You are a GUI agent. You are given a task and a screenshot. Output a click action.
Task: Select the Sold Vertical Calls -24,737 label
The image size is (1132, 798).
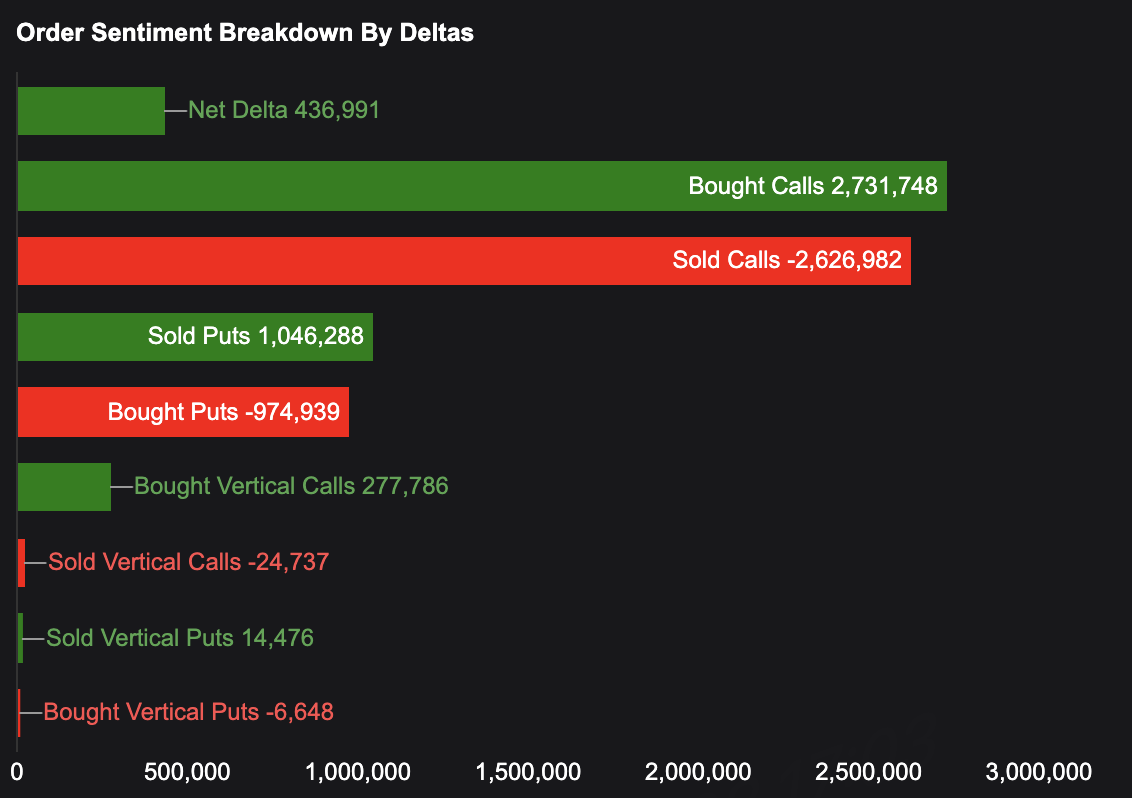189,562
